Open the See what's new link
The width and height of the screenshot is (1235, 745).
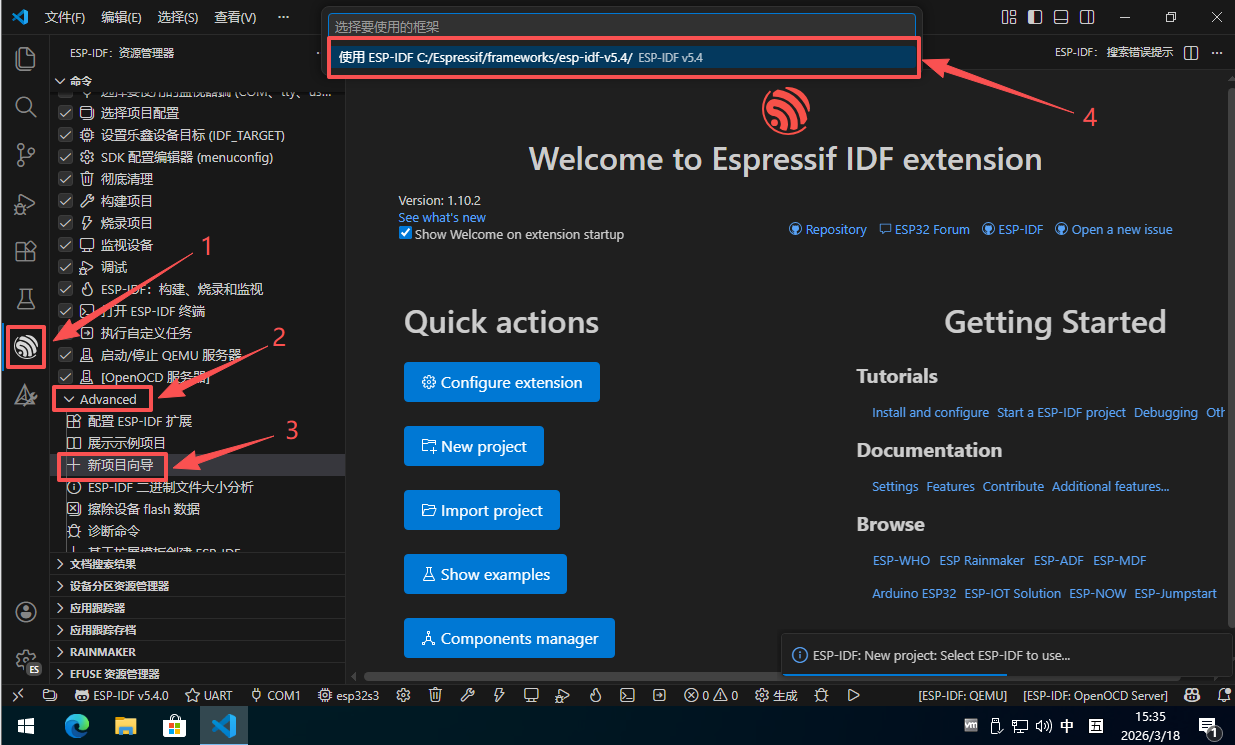442,217
